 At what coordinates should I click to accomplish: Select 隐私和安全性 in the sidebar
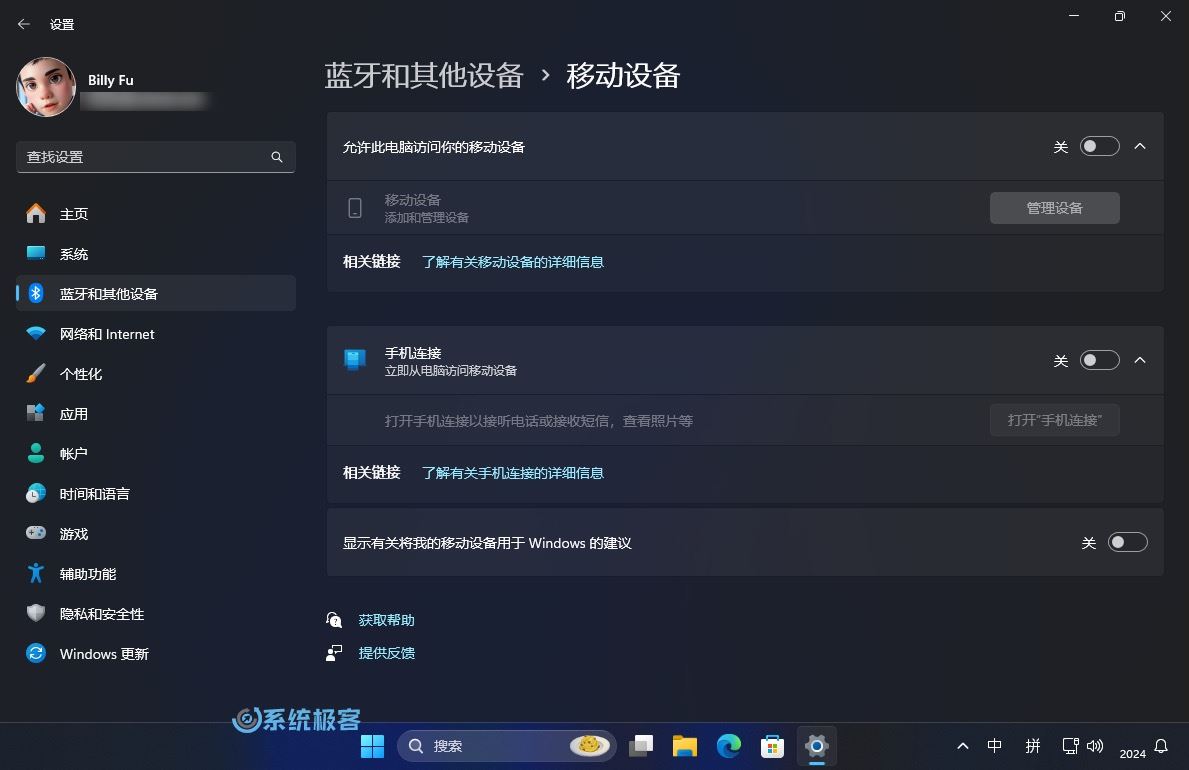(102, 613)
